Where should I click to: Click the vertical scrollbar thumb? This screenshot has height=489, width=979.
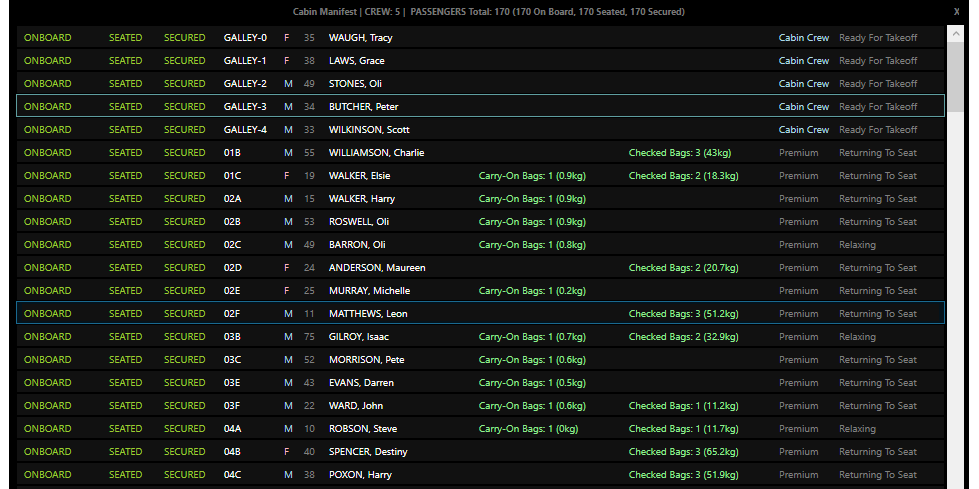coord(955,78)
